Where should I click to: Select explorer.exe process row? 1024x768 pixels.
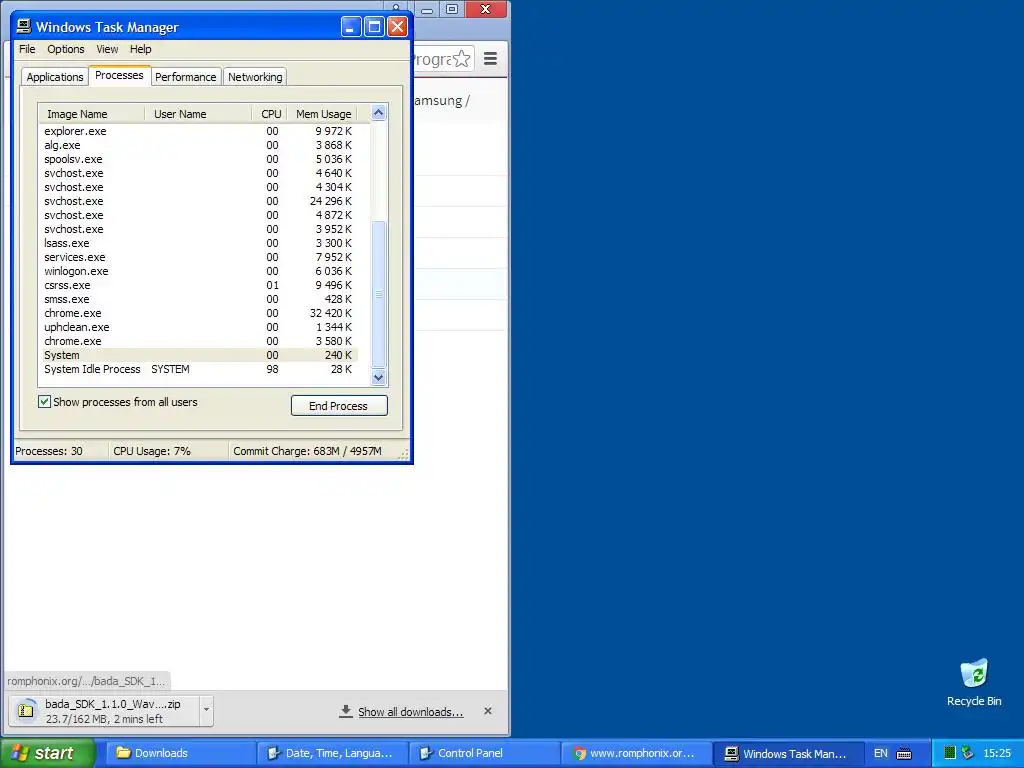[199, 131]
